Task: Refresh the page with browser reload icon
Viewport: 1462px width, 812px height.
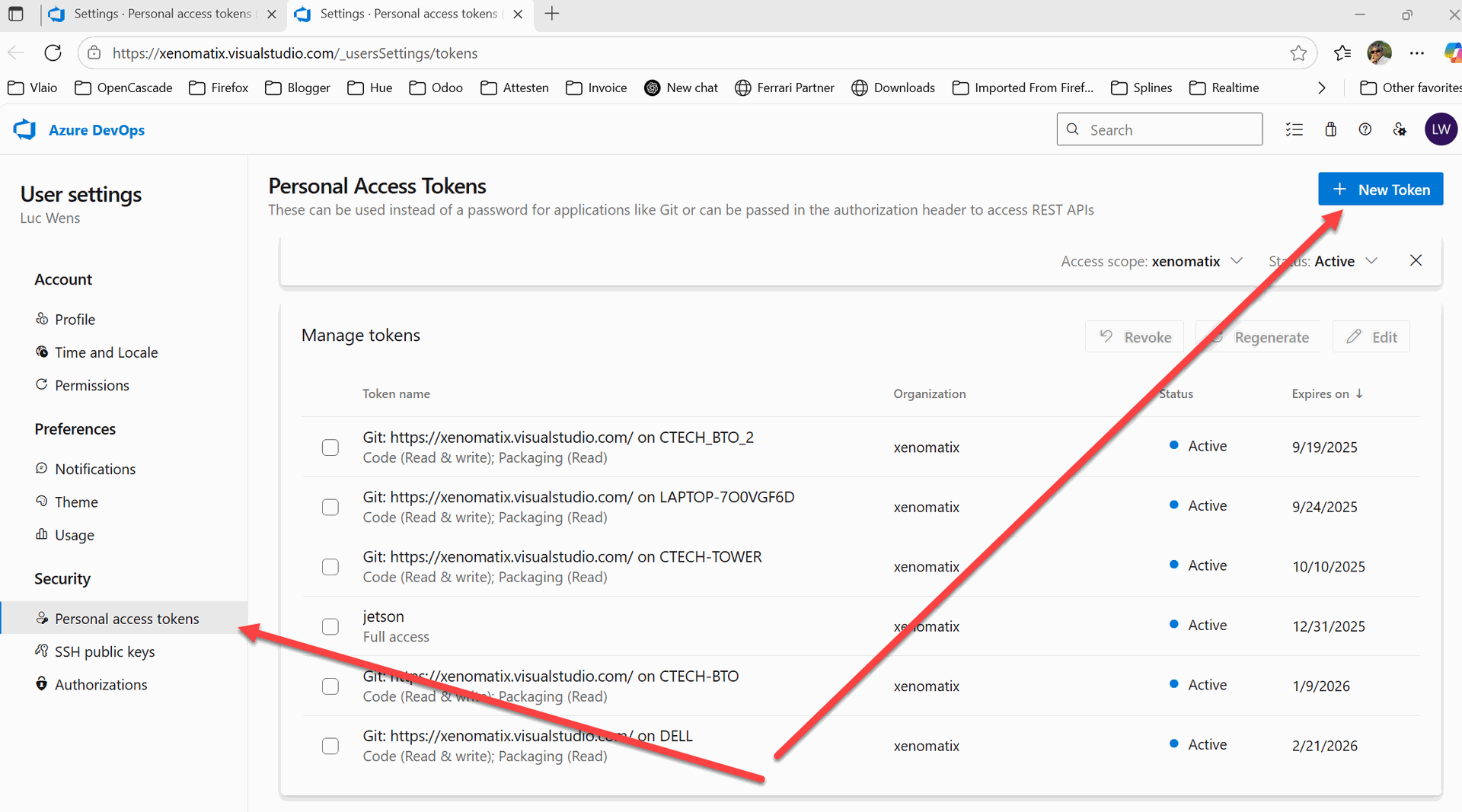Action: click(53, 53)
